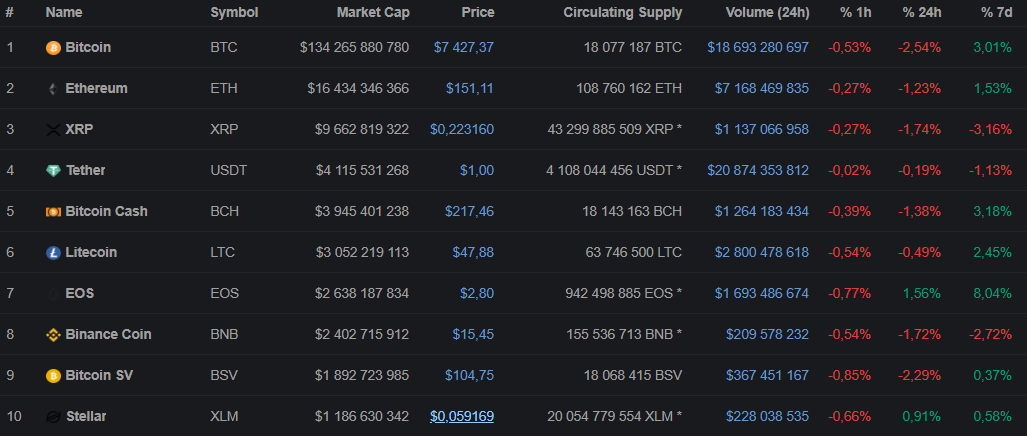Click the Ethereum logo icon
The image size is (1027, 436).
click(x=53, y=89)
